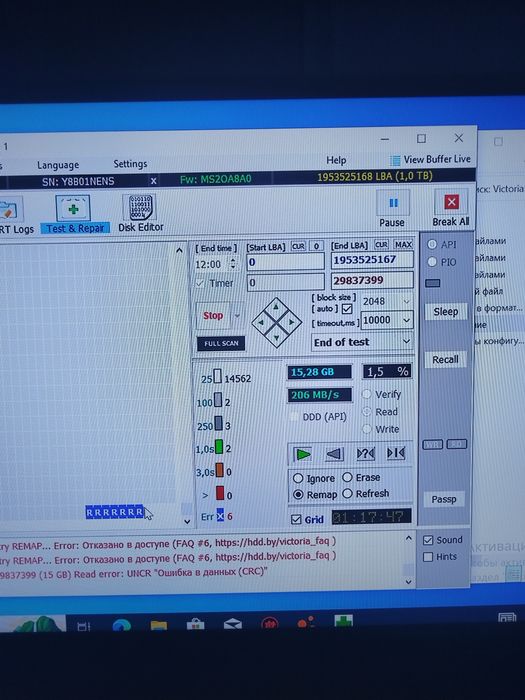The image size is (525, 700).
Task: Click the MAX button for End LBA
Action: [x=403, y=245]
